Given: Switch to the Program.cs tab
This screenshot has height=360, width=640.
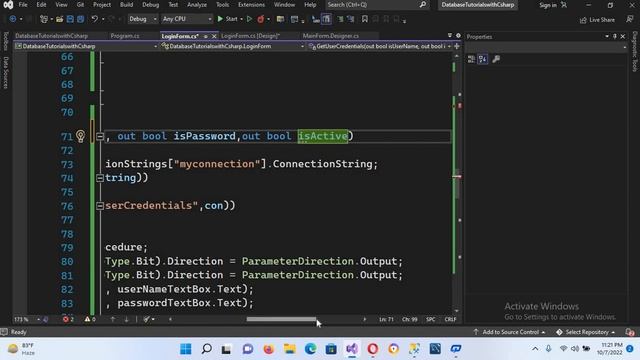Looking at the screenshot, I should [x=125, y=36].
